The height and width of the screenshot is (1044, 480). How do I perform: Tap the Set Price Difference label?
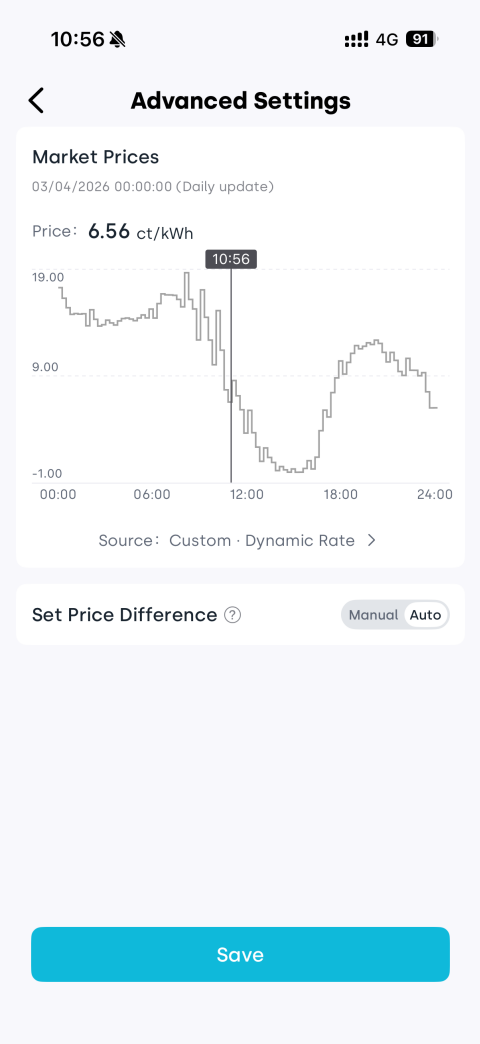point(124,615)
